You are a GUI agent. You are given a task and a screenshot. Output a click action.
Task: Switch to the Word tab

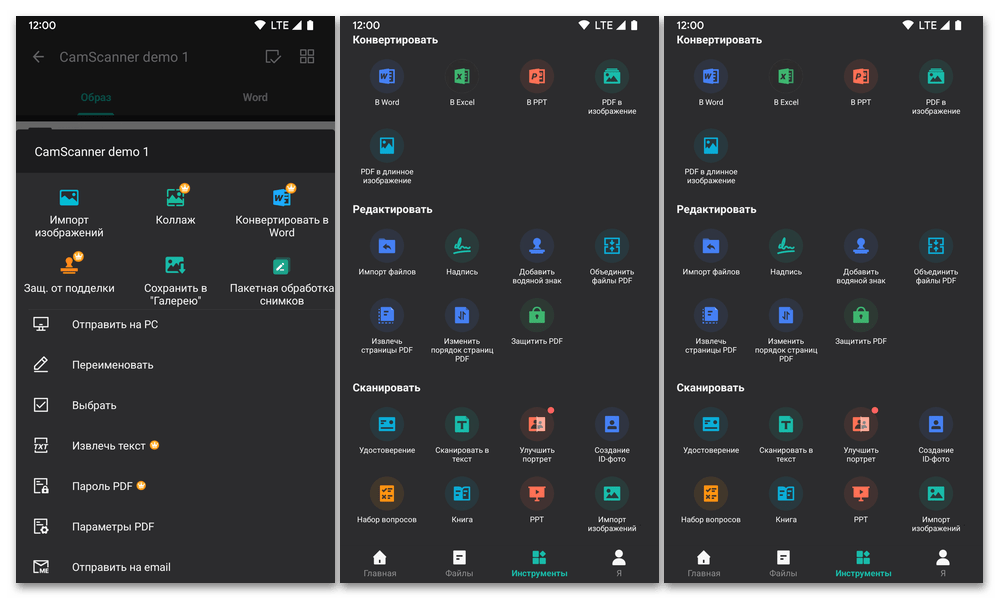[x=255, y=98]
